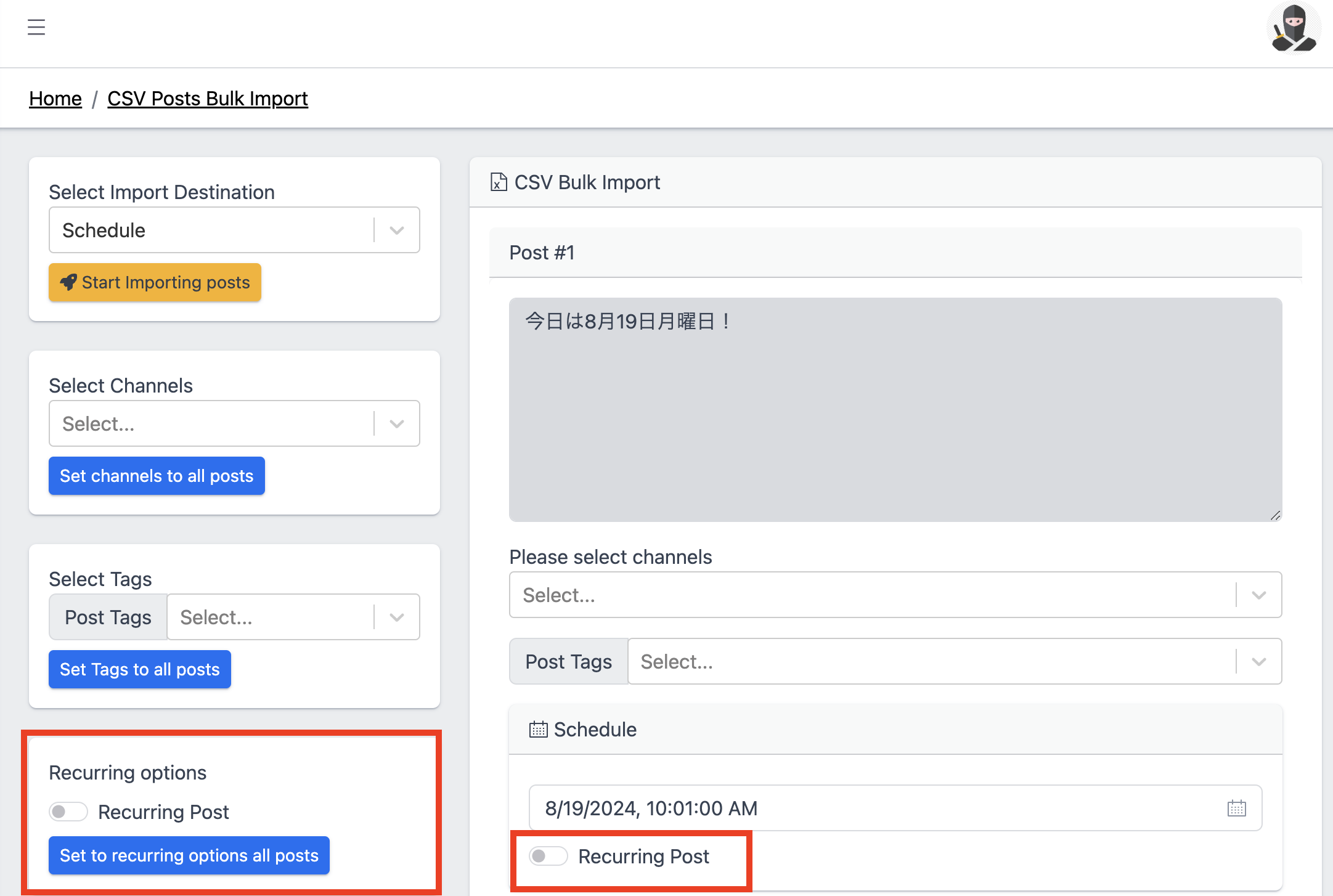
Task: Click Set Tags to all posts button
Action: tap(140, 669)
